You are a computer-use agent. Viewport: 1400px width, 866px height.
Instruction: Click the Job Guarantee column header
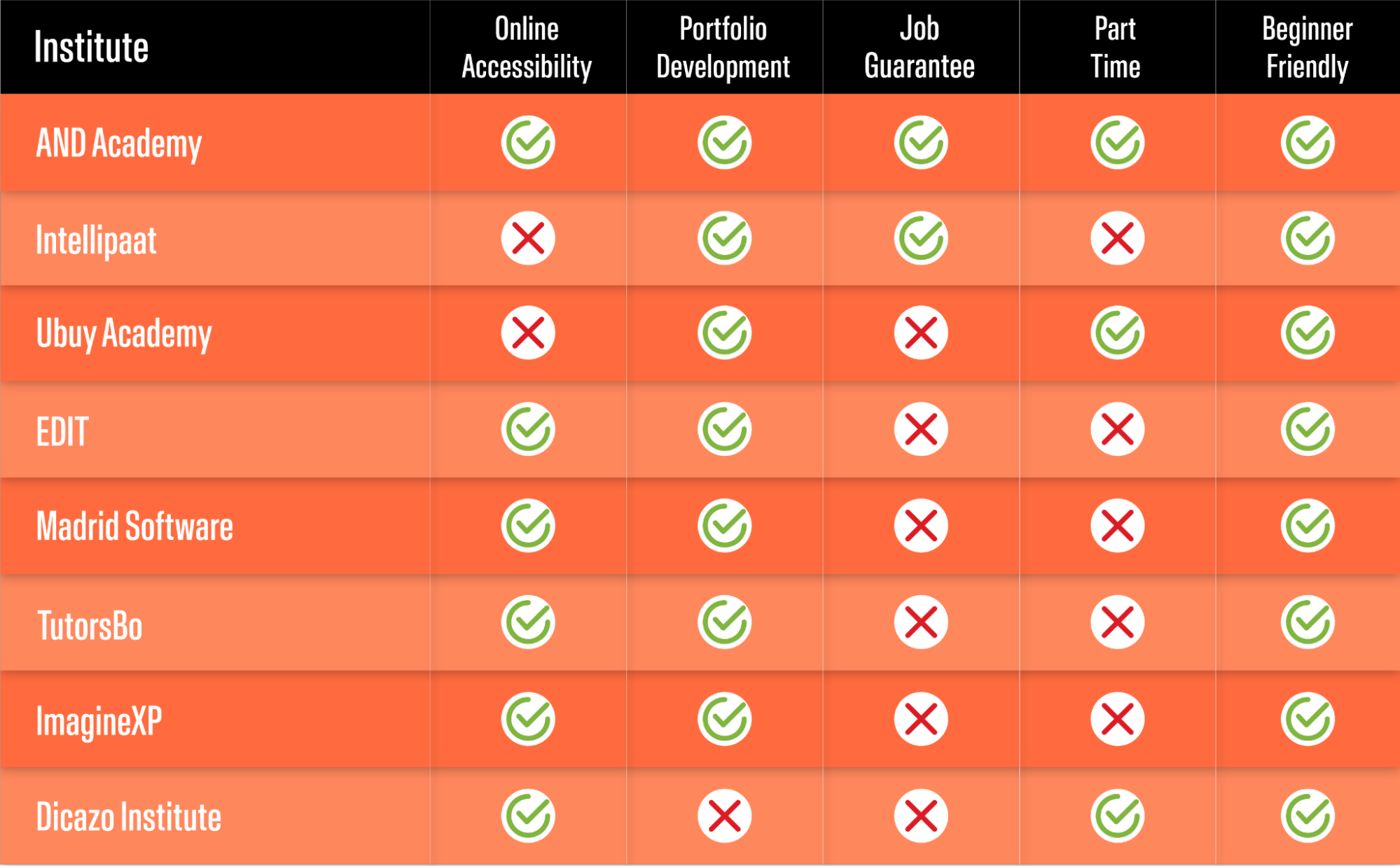point(920,48)
